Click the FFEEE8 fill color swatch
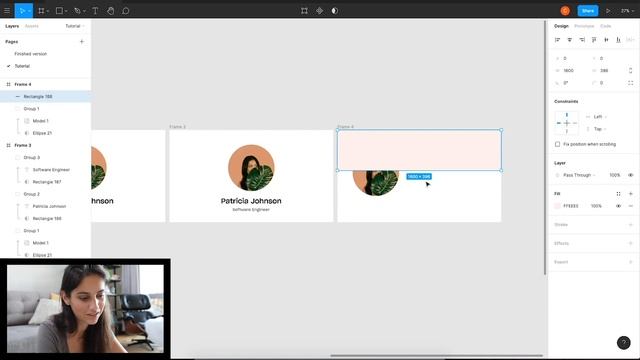640x360 pixels. pyautogui.click(x=558, y=206)
